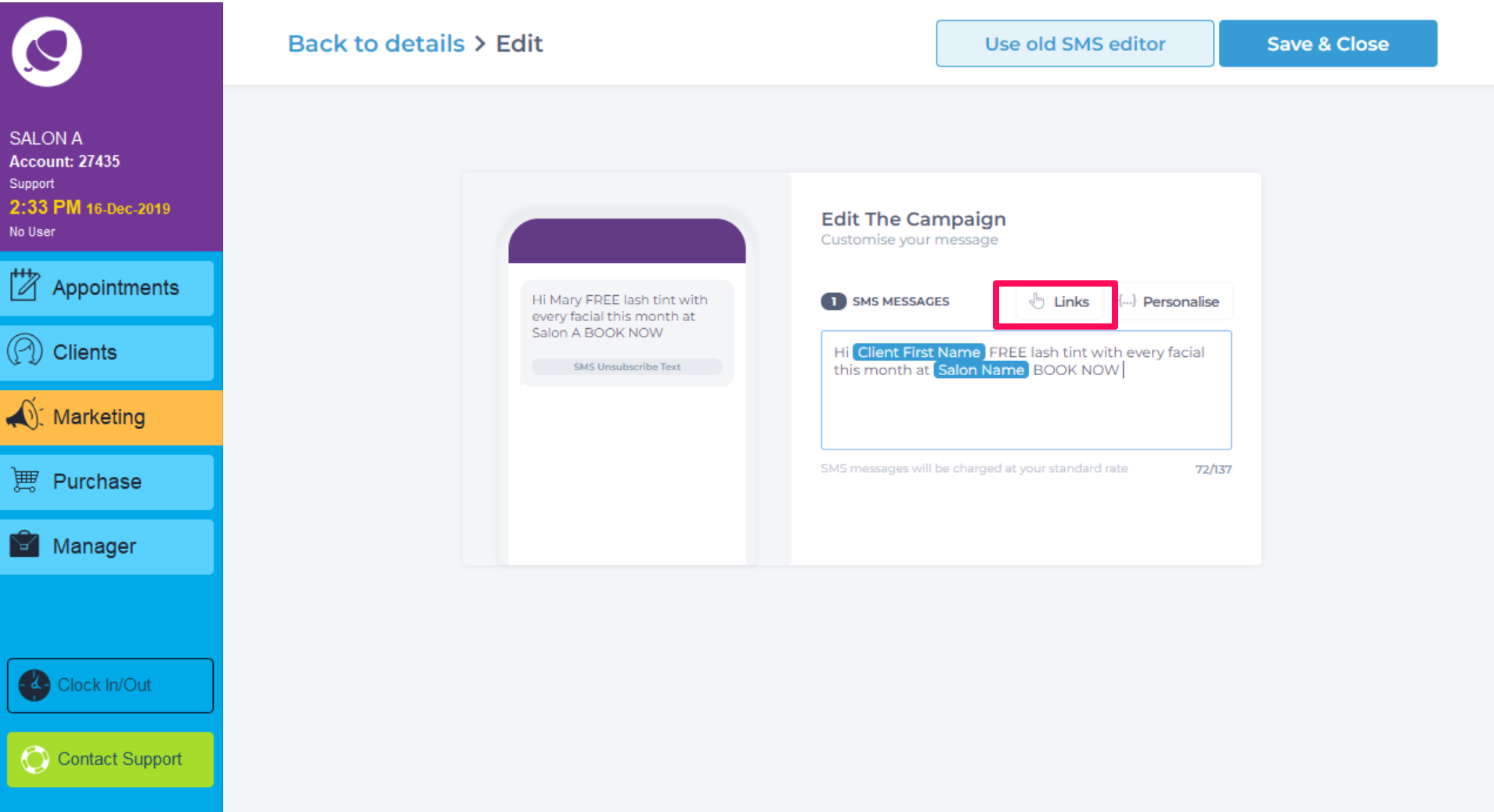
Task: Click the standard rate charge notice
Action: [974, 468]
